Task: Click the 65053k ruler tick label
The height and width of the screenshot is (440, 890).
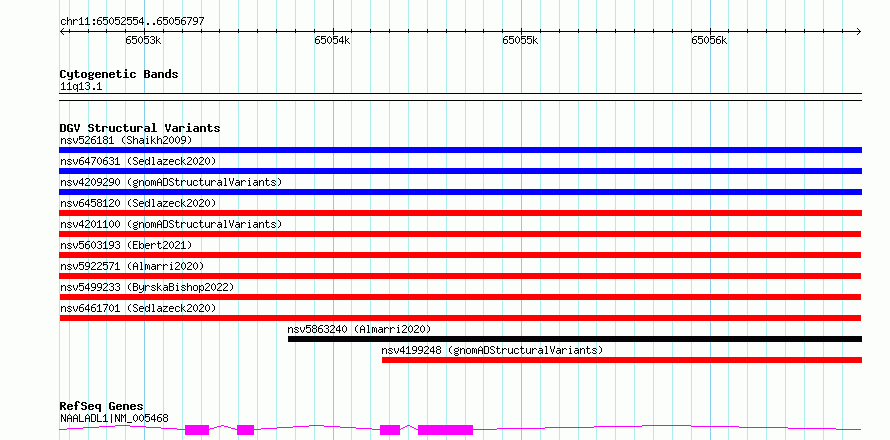Action: tap(143, 40)
